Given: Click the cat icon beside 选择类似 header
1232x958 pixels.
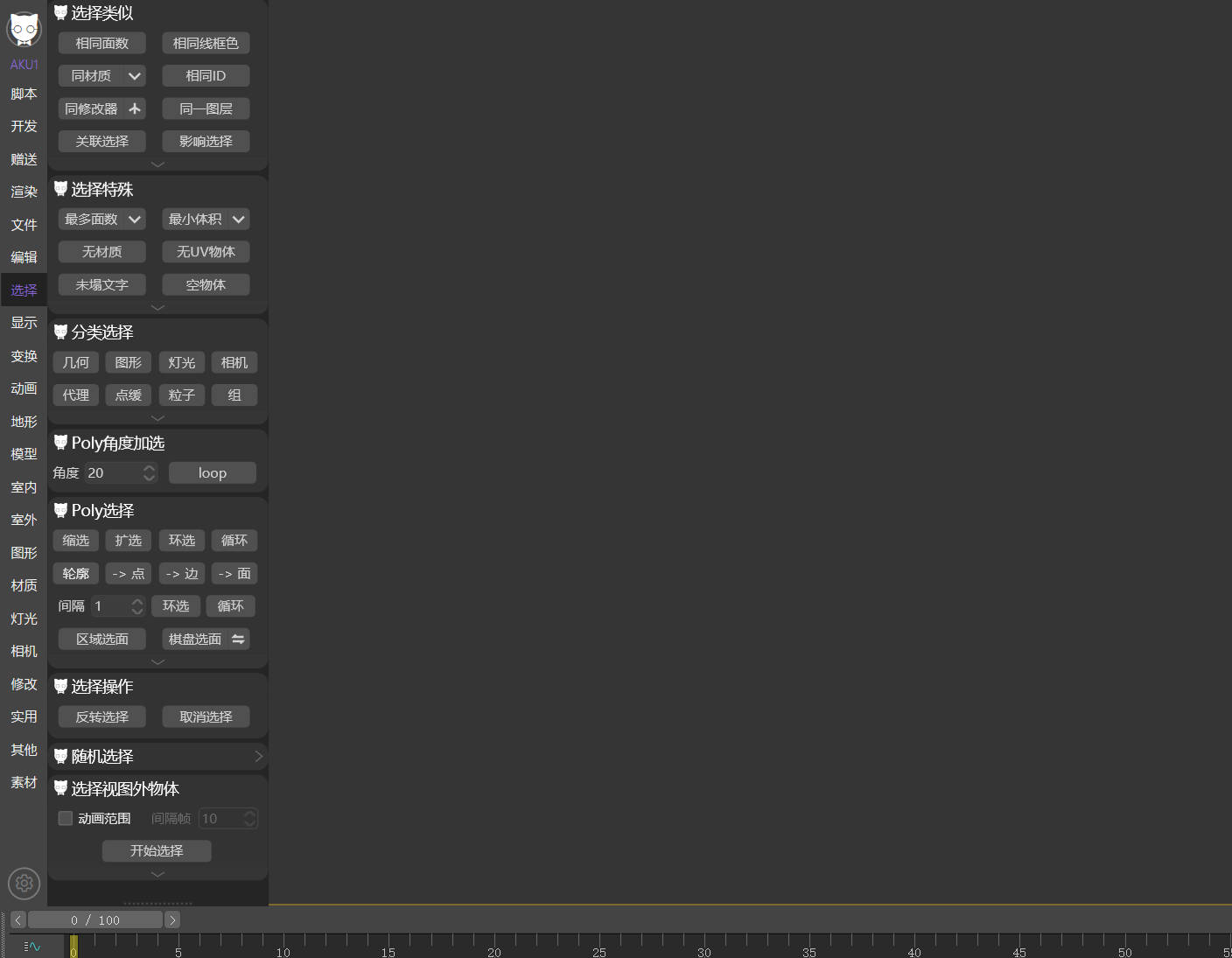Looking at the screenshot, I should click(x=60, y=12).
